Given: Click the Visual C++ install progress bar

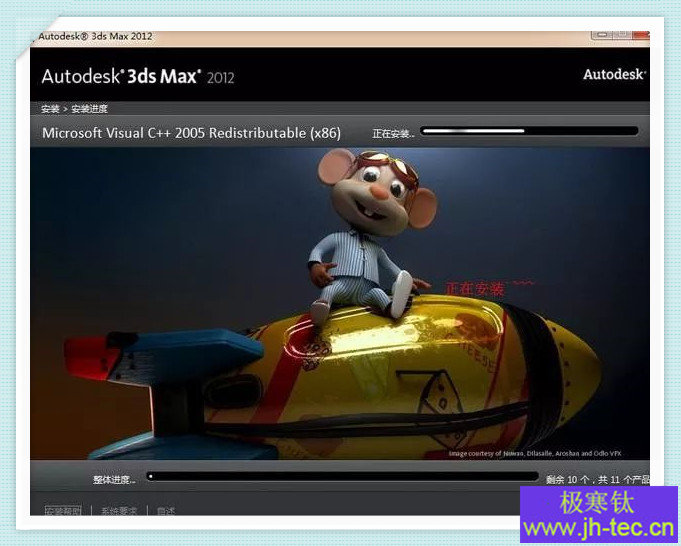Looking at the screenshot, I should pos(529,131).
